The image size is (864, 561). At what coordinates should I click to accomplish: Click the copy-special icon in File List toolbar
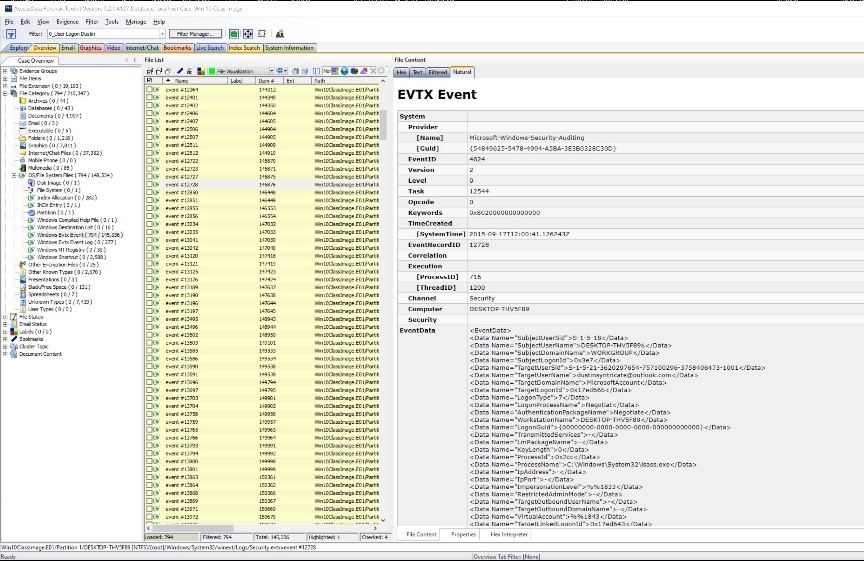305,71
